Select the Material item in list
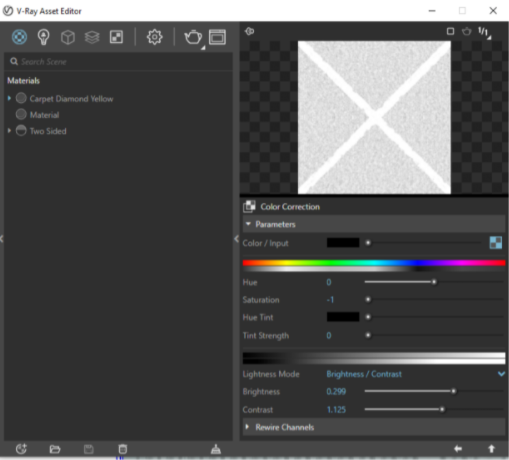This screenshot has width=509, height=460. coord(44,115)
